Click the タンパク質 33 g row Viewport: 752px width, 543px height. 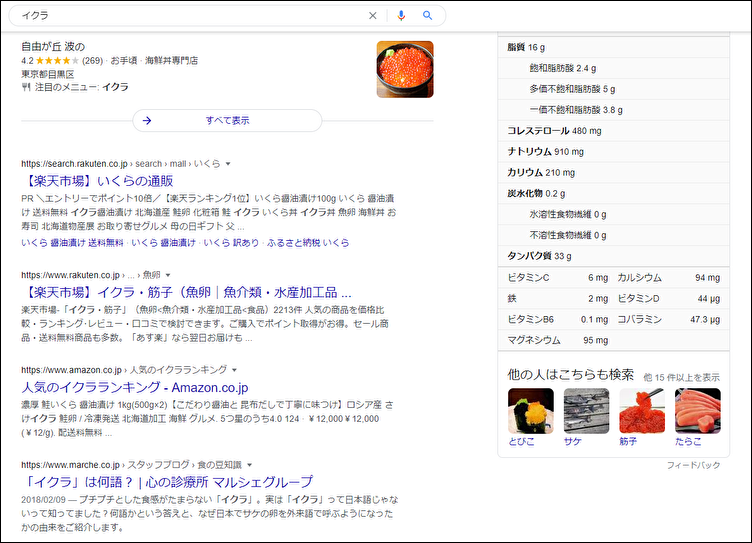click(614, 256)
